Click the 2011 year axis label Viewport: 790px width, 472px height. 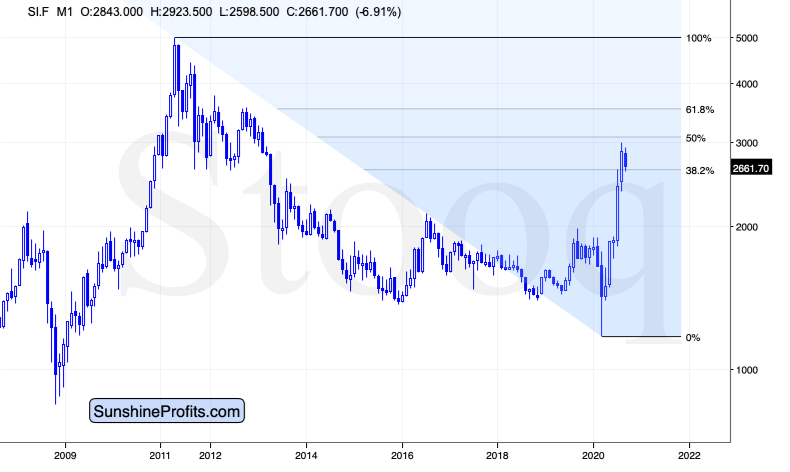pos(161,456)
